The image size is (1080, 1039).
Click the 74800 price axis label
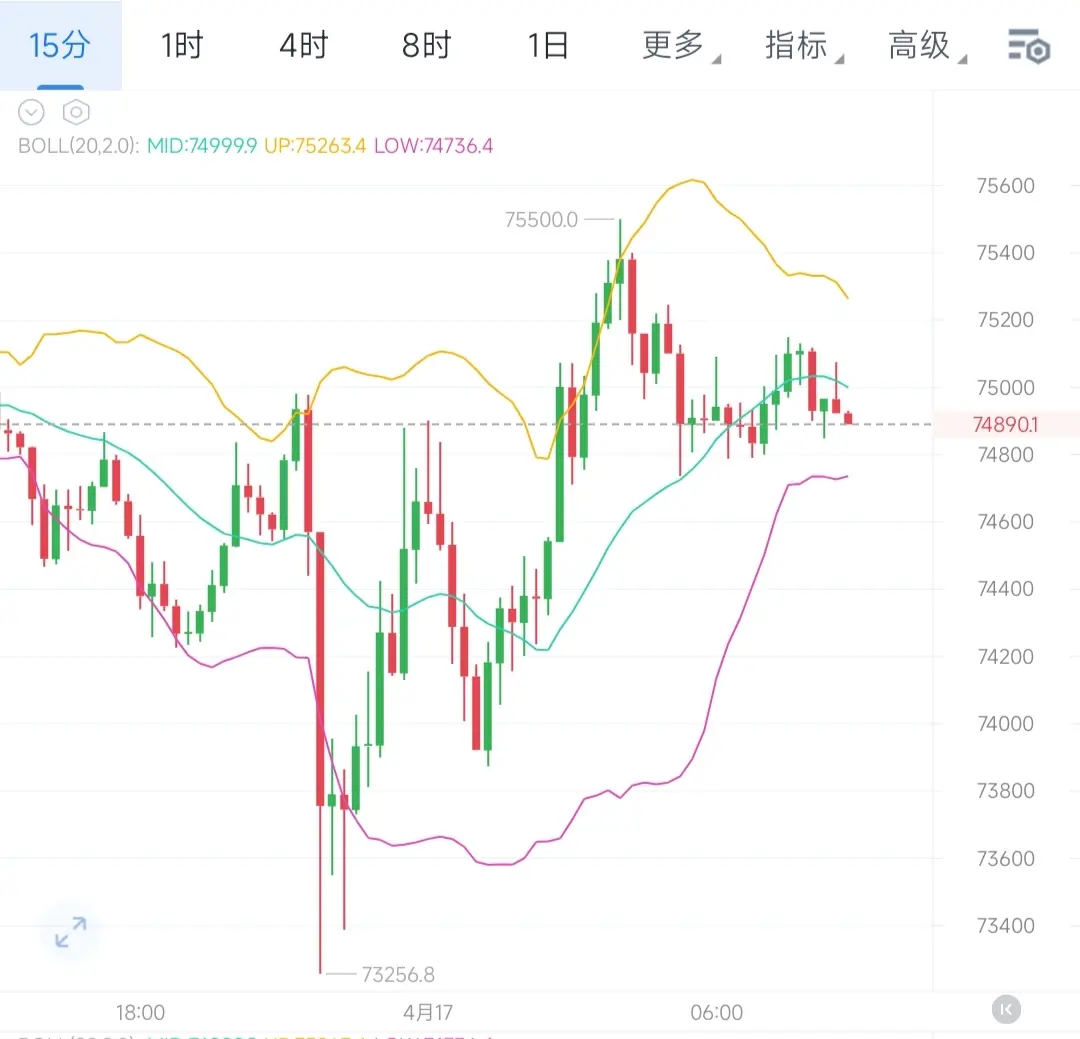pyautogui.click(x=1006, y=455)
